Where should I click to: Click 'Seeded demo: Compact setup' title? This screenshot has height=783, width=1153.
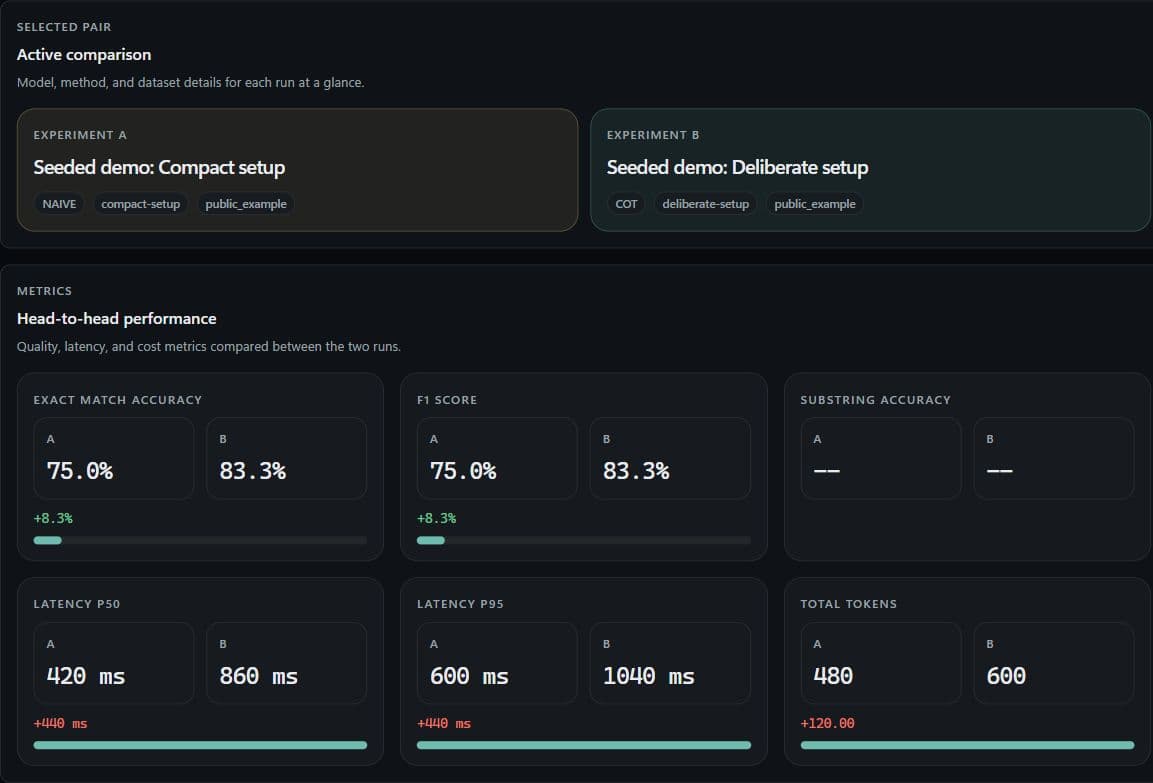click(159, 168)
